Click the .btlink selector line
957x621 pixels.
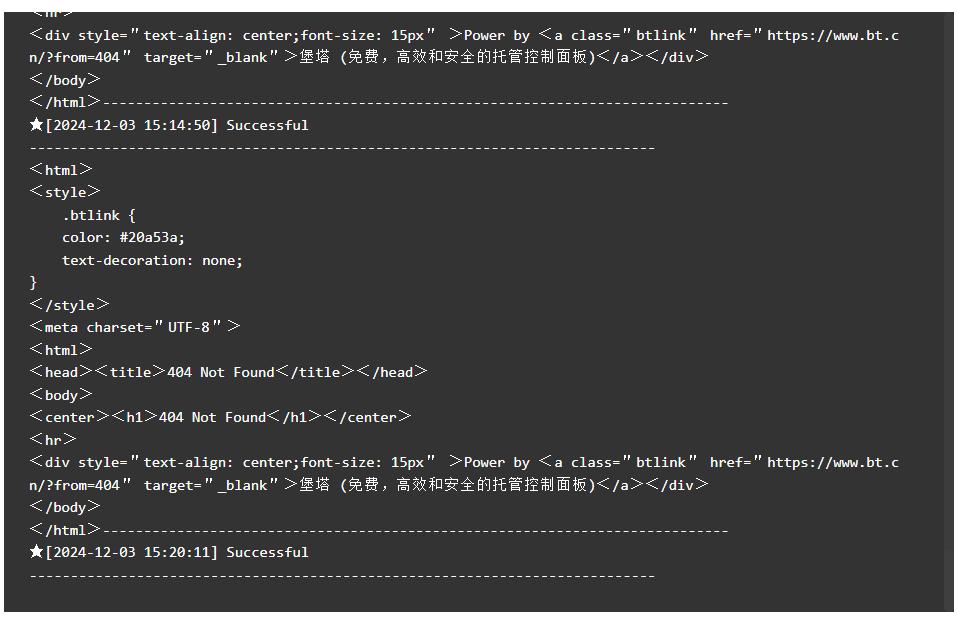pos(99,216)
